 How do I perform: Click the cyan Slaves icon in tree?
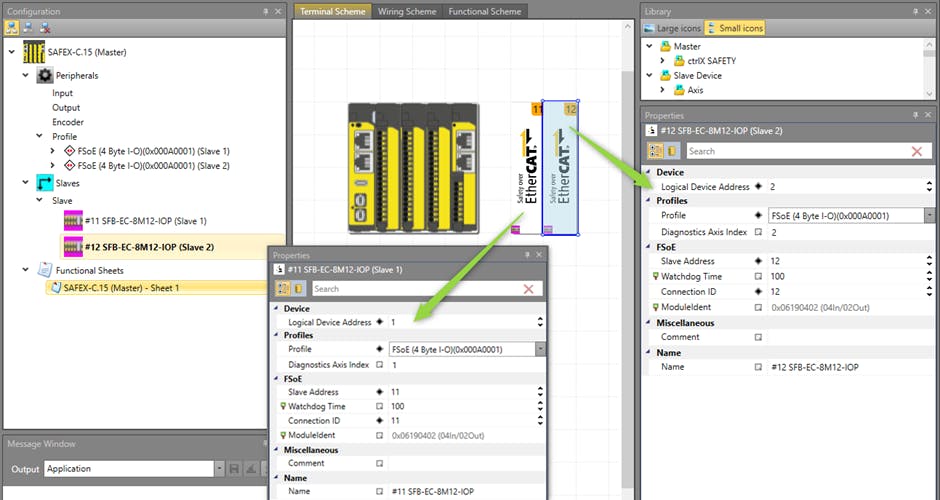click(44, 183)
